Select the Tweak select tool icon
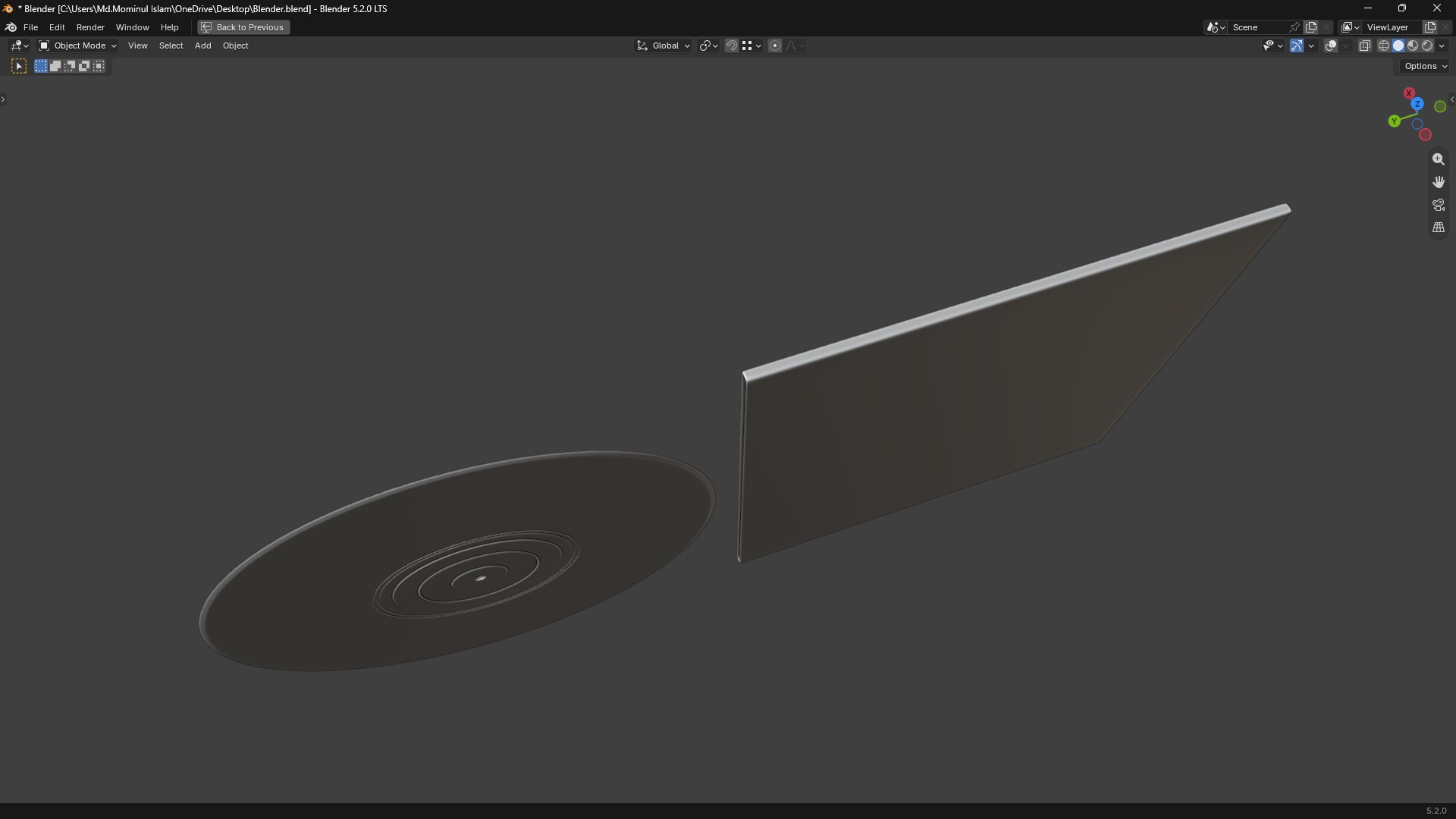Image resolution: width=1456 pixels, height=819 pixels. tap(19, 67)
